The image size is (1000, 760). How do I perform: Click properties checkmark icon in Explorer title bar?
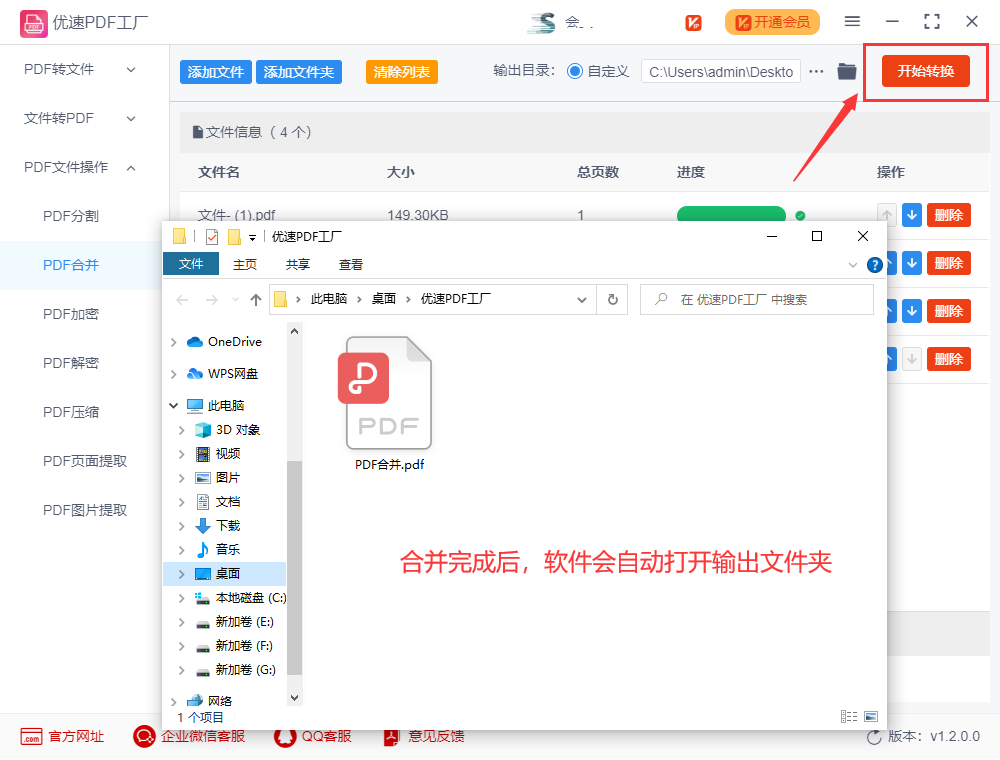pyautogui.click(x=212, y=237)
